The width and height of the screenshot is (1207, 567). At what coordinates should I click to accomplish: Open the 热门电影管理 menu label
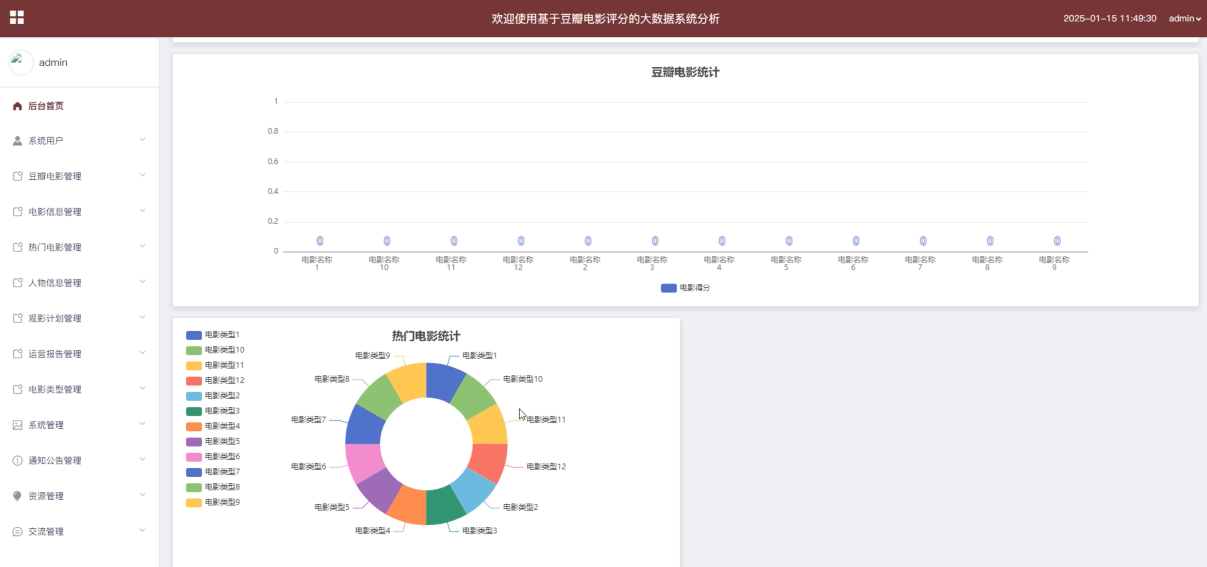pos(55,248)
